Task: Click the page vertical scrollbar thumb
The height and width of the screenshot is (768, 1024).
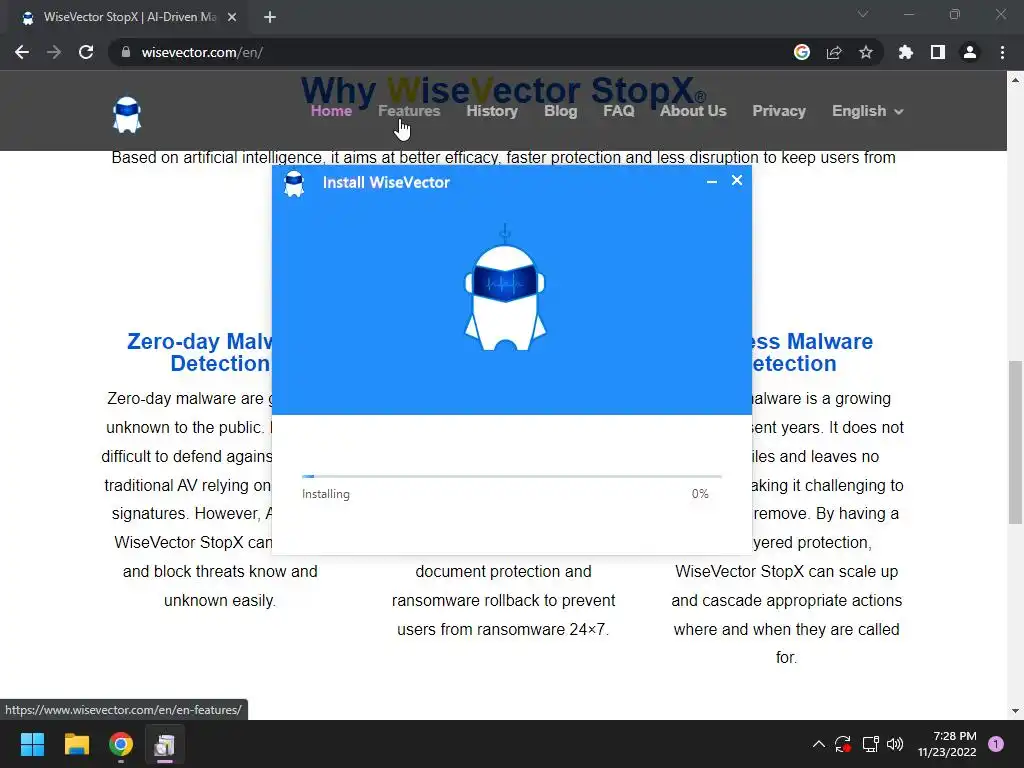Action: [x=1015, y=442]
